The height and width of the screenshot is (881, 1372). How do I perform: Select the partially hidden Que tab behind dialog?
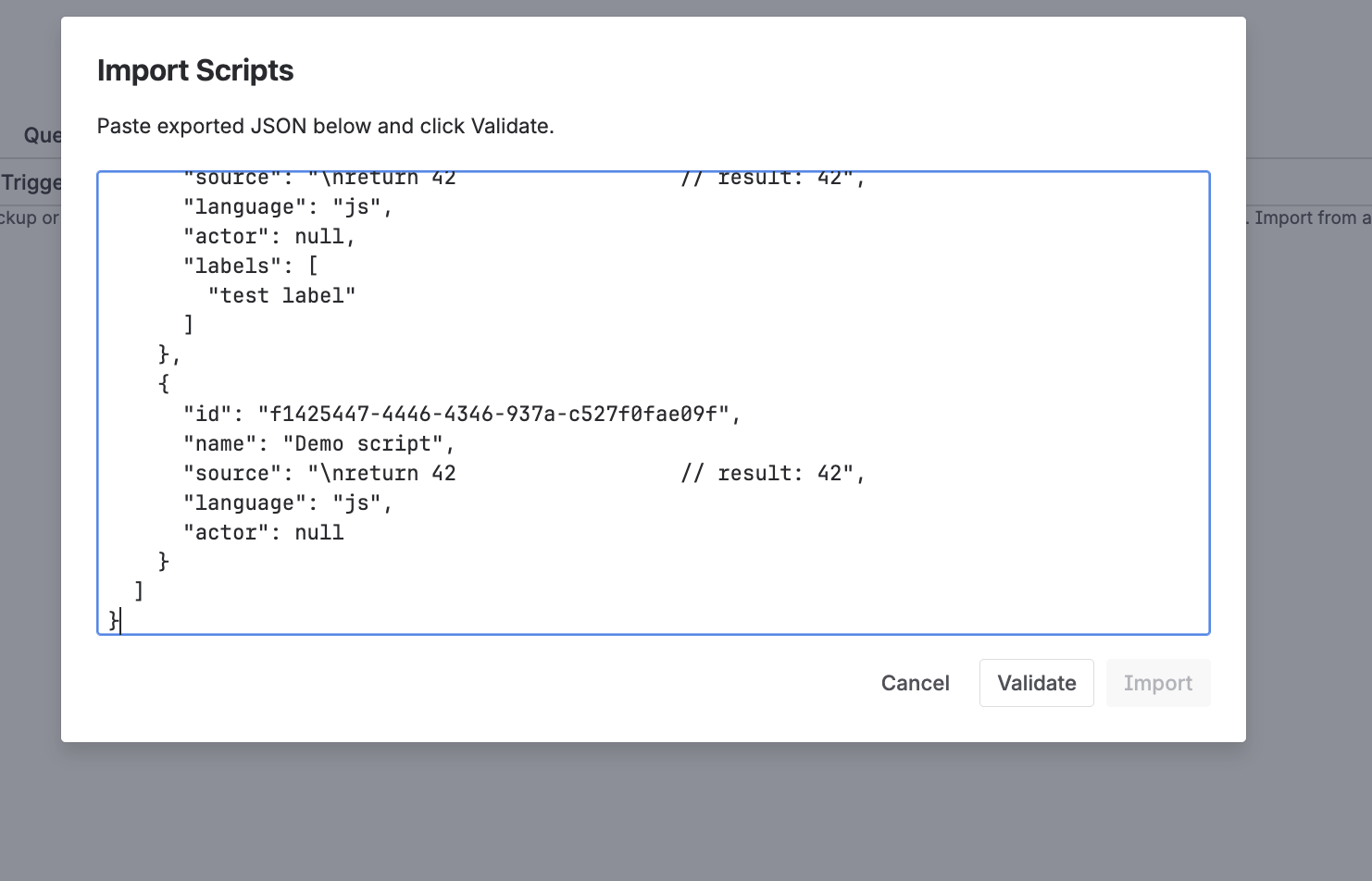coord(42,135)
